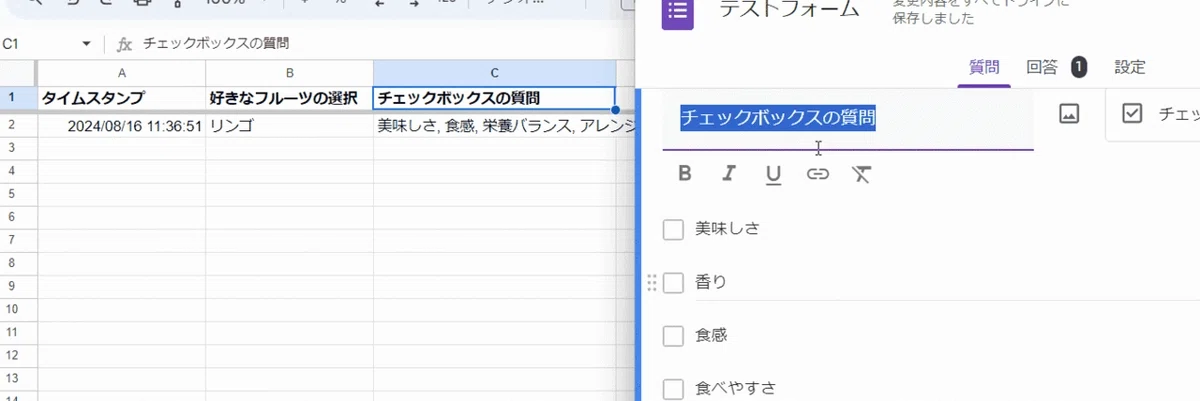Select the リンゴ cell

(x=289, y=126)
